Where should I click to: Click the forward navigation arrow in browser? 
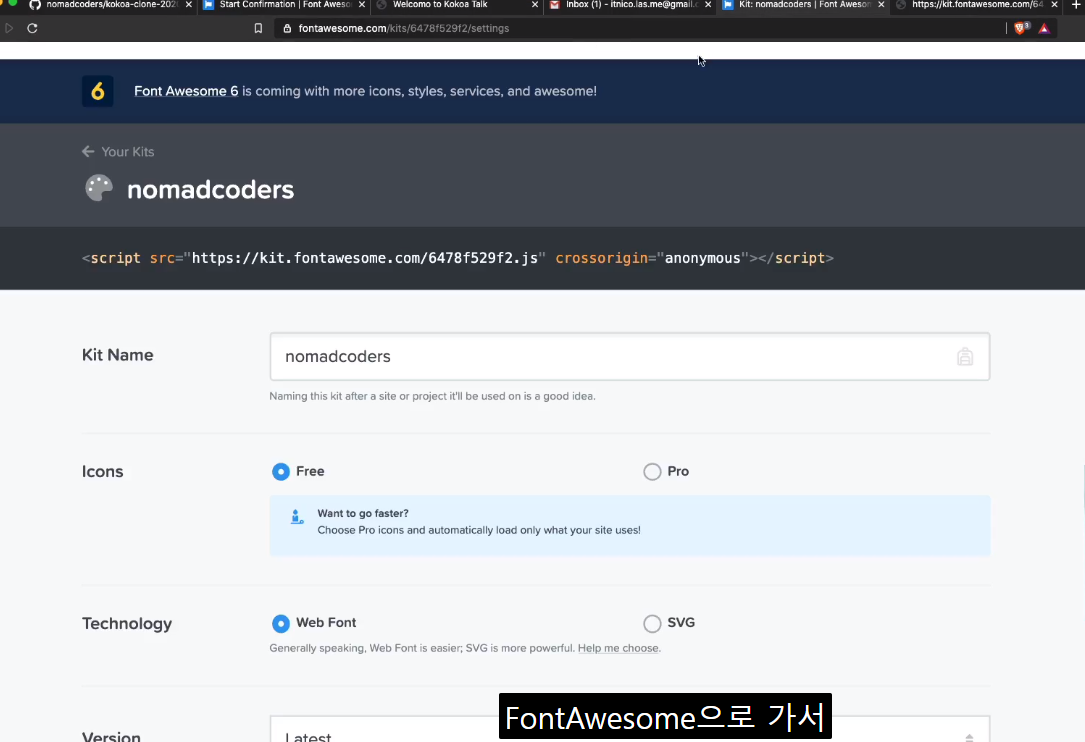pos(9,28)
